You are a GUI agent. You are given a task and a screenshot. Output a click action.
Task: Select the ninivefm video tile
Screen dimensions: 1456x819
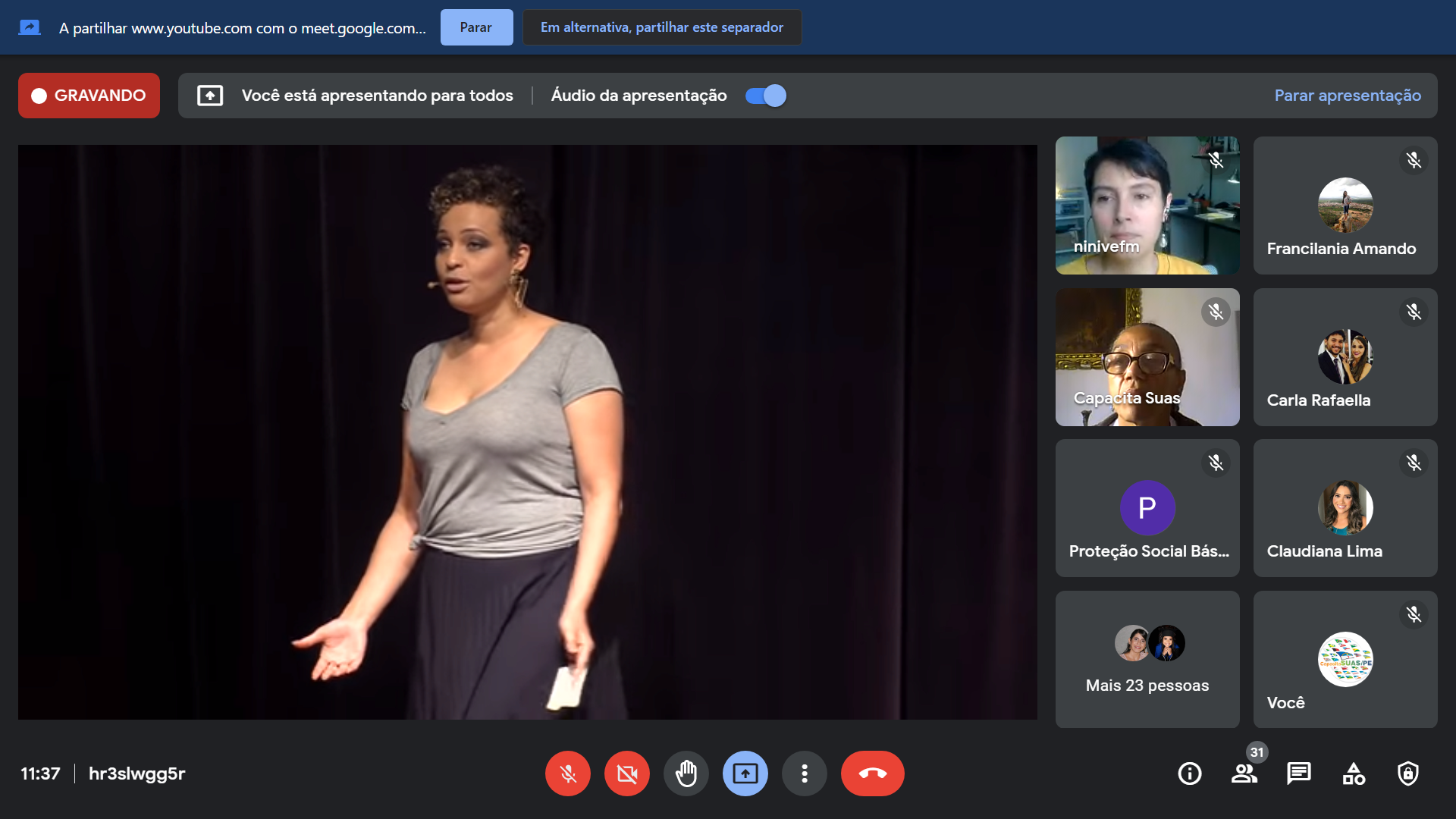(1147, 206)
